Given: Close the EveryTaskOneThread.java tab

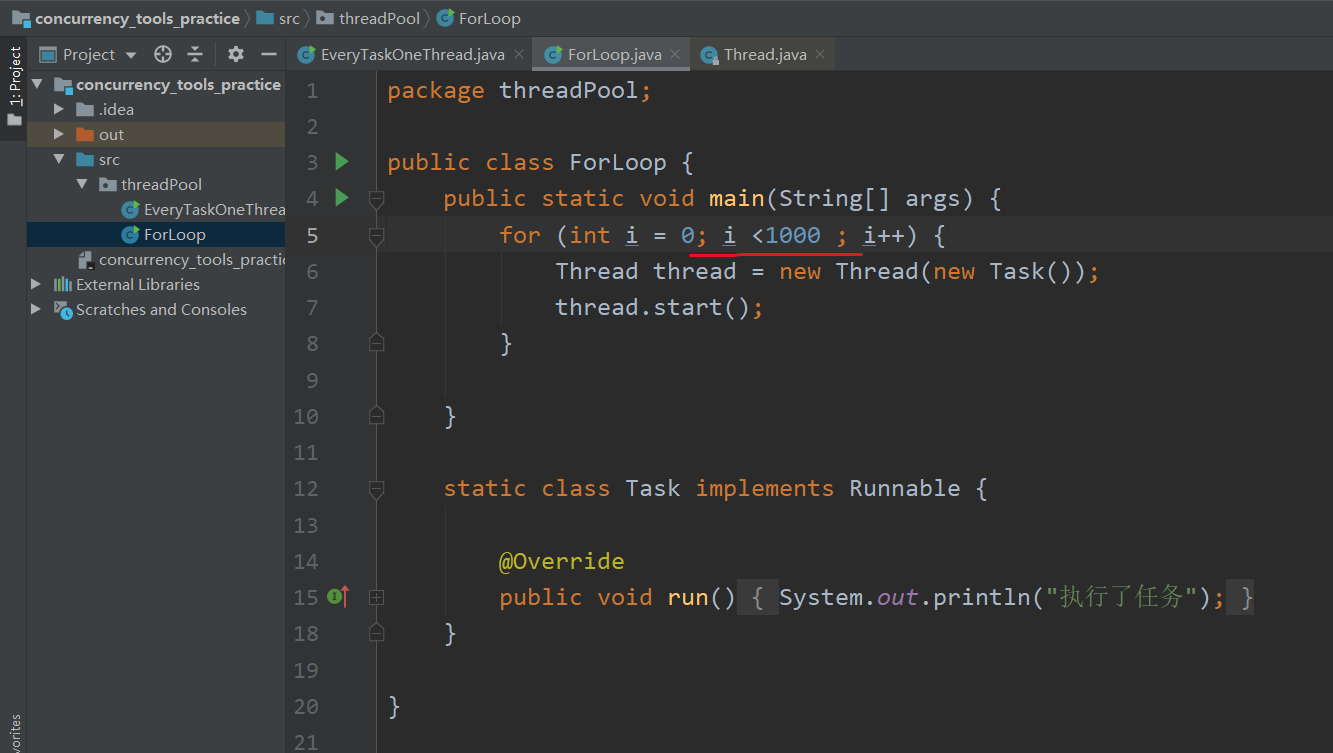Looking at the screenshot, I should tap(519, 54).
